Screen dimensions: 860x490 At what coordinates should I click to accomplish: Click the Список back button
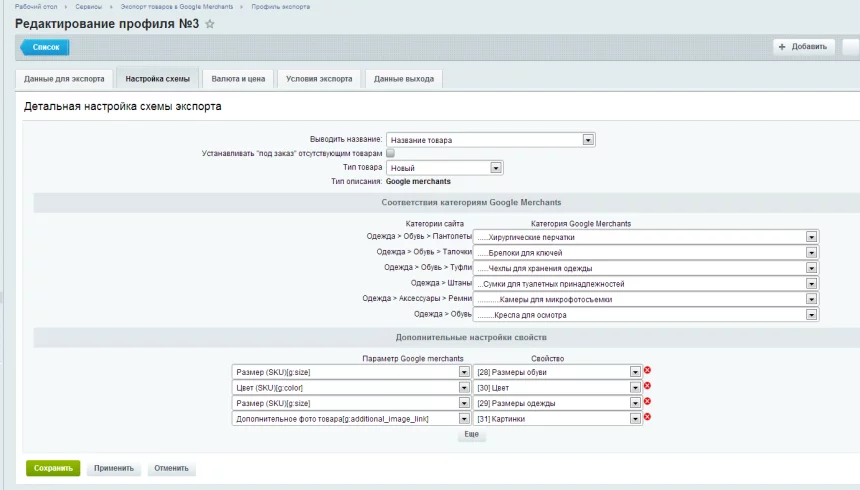click(44, 47)
